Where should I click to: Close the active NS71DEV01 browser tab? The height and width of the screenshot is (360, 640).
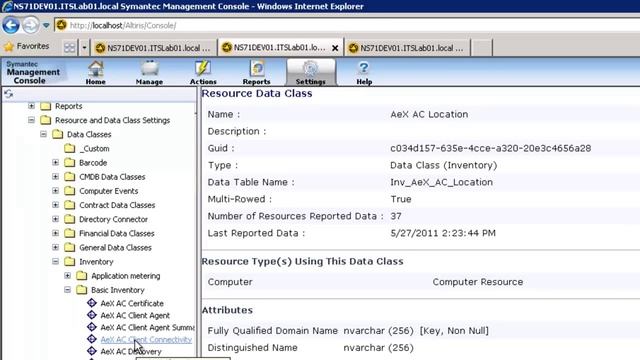click(335, 48)
